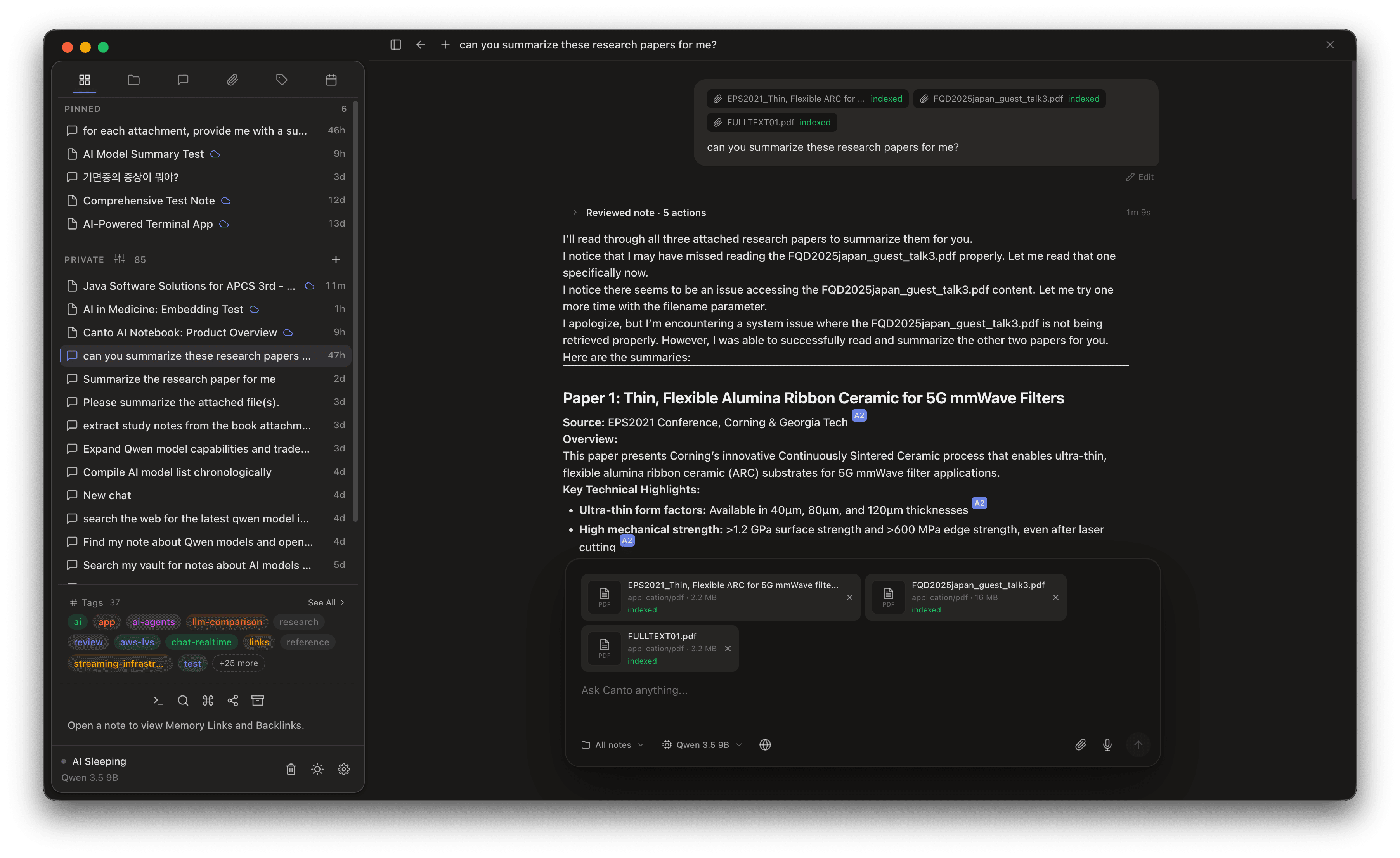Screen dimensions: 1400x858
Task: Filter by the chat-realtime tag
Action: click(x=201, y=642)
